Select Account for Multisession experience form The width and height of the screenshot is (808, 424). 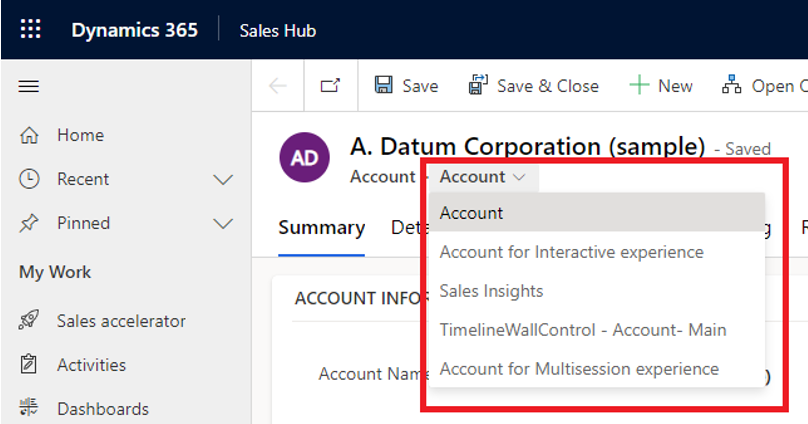coord(597,369)
